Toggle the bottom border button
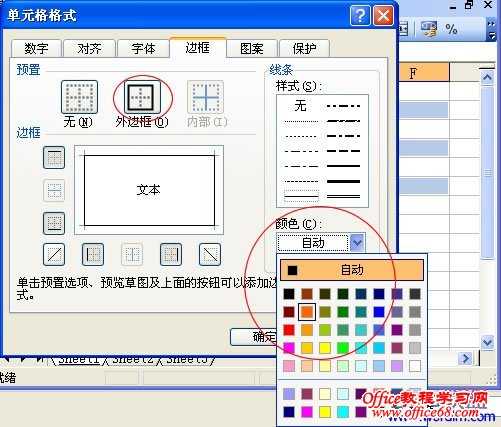The image size is (501, 427). tap(54, 223)
